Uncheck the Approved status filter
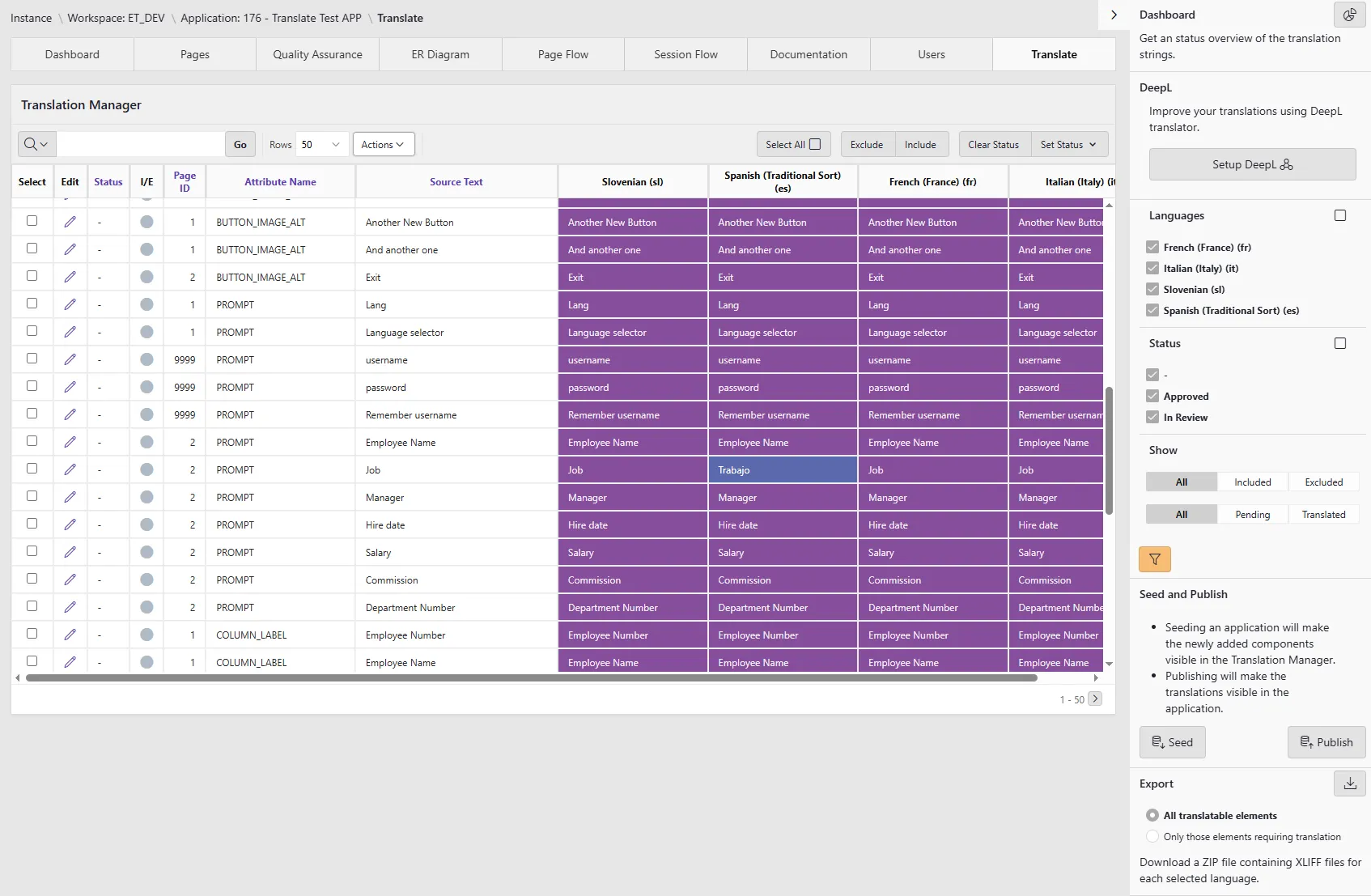Viewport: 1371px width, 896px height. point(1152,396)
